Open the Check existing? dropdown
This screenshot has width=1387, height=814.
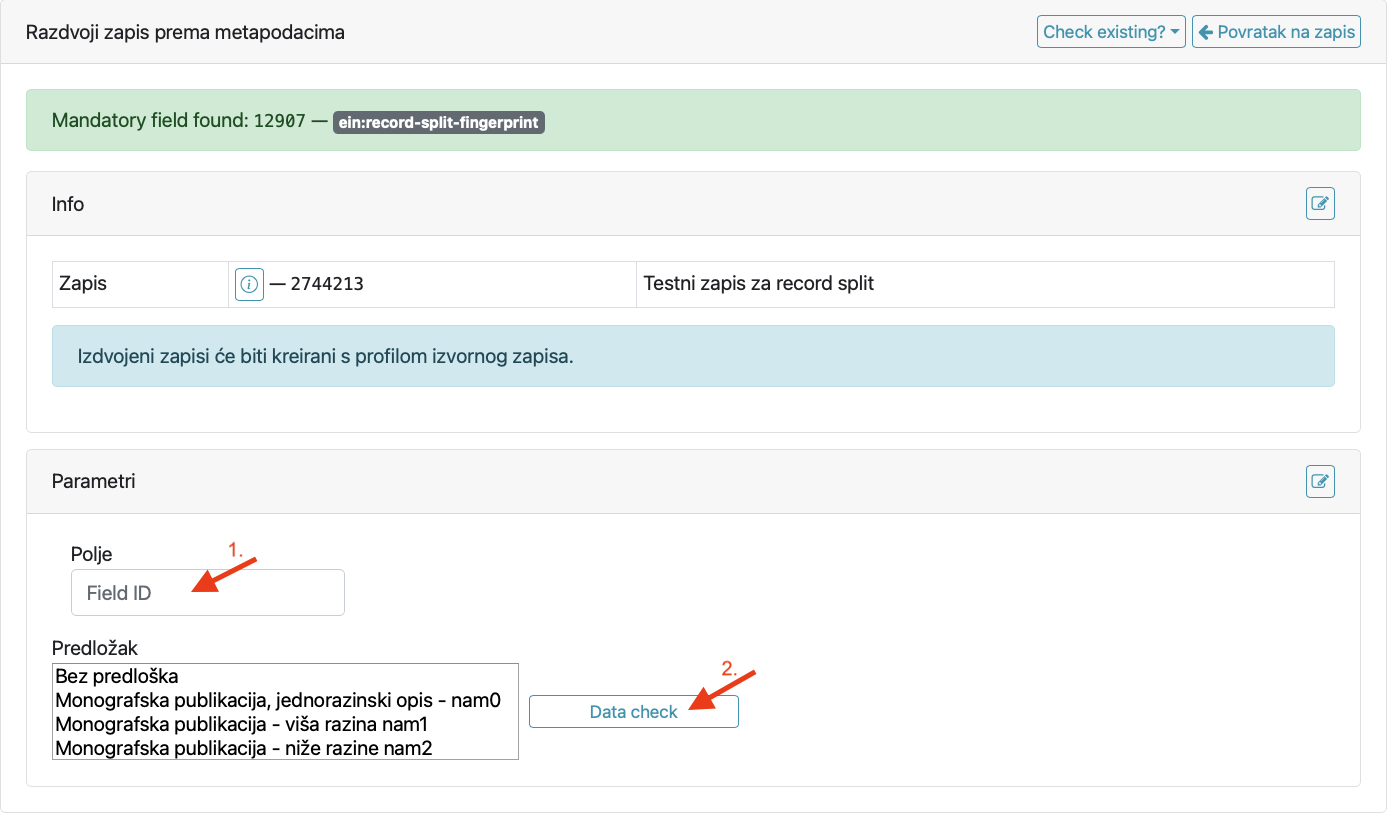[1111, 31]
